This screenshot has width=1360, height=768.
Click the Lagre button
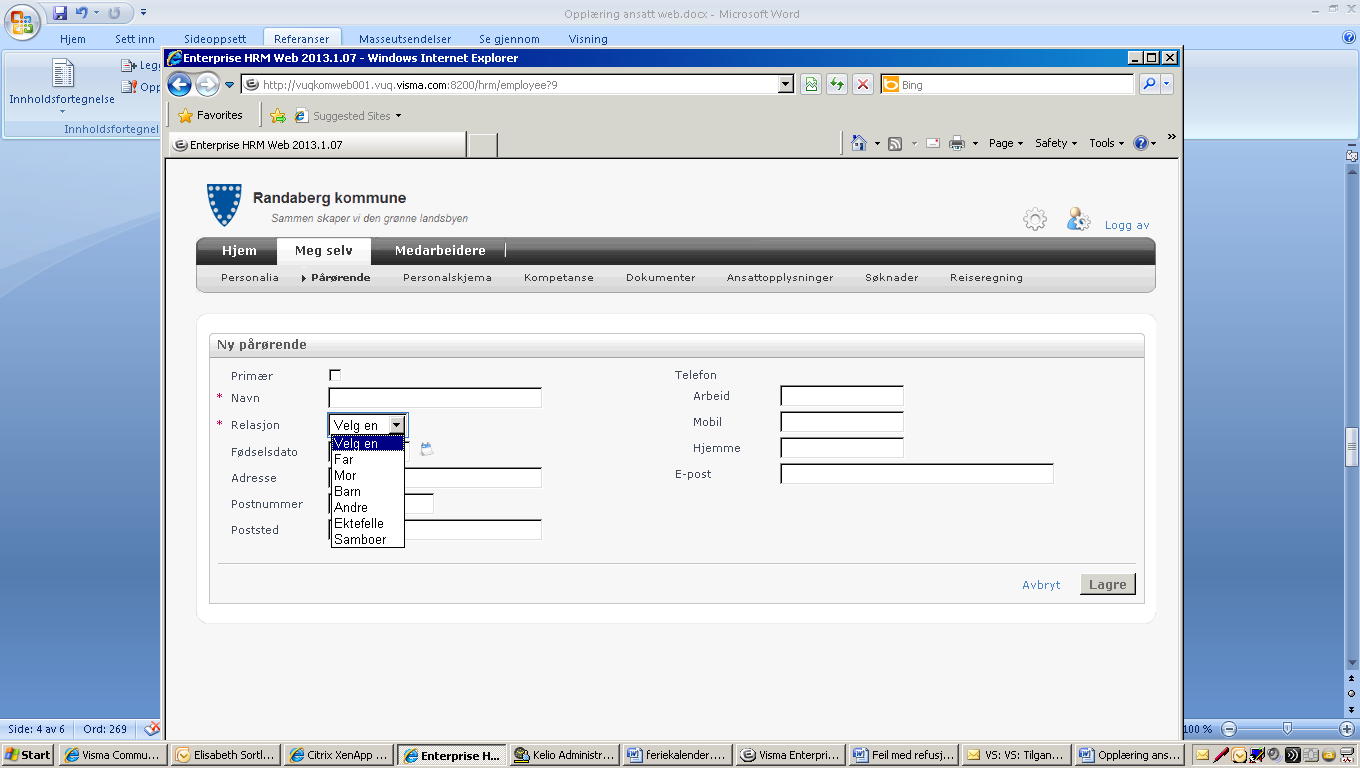(x=1108, y=585)
